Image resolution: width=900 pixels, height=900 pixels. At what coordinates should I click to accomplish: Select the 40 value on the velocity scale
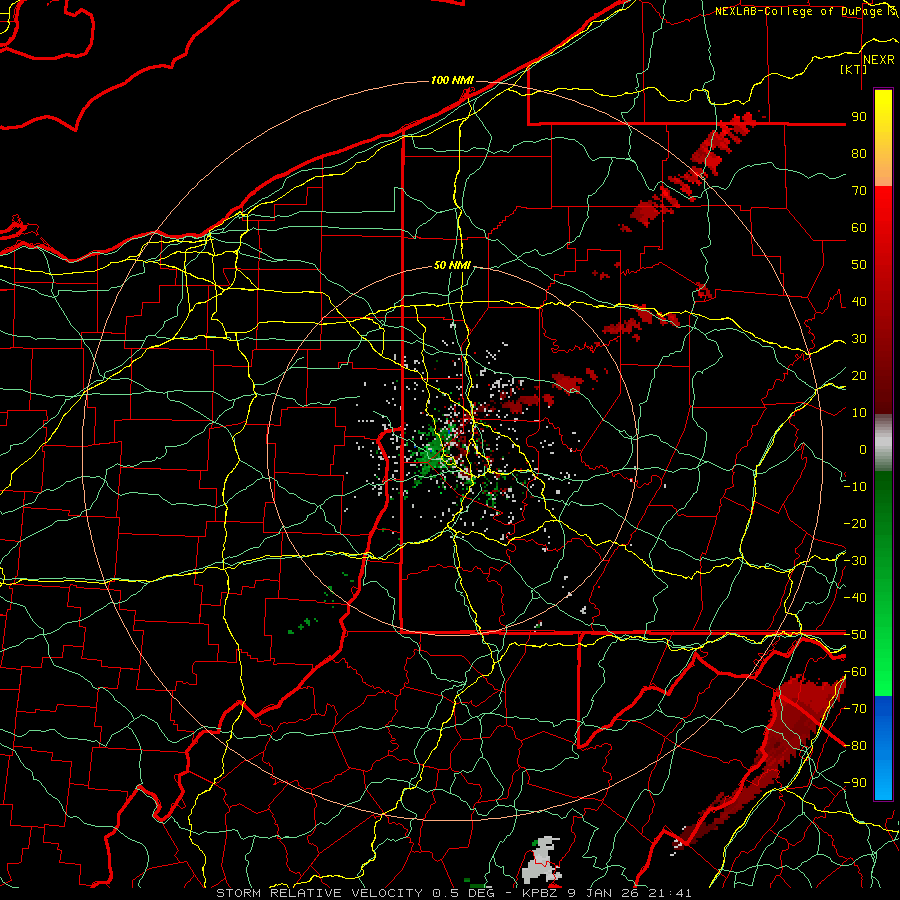click(859, 302)
